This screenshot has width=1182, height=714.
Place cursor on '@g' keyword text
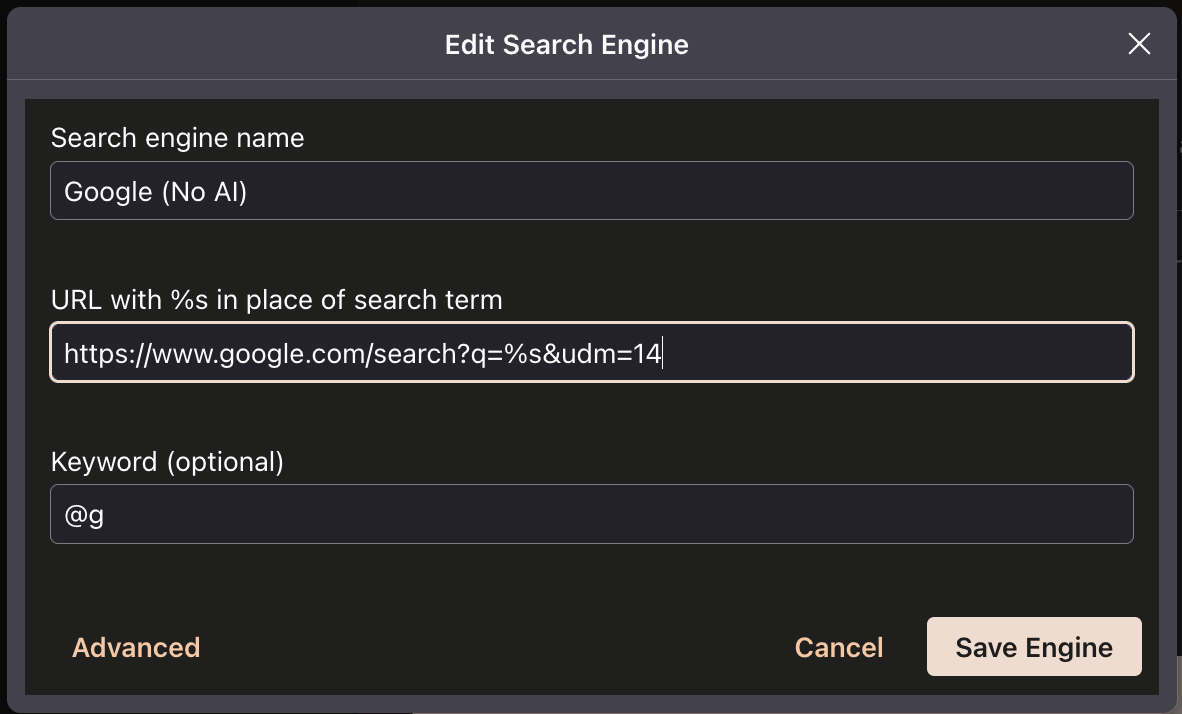point(84,516)
